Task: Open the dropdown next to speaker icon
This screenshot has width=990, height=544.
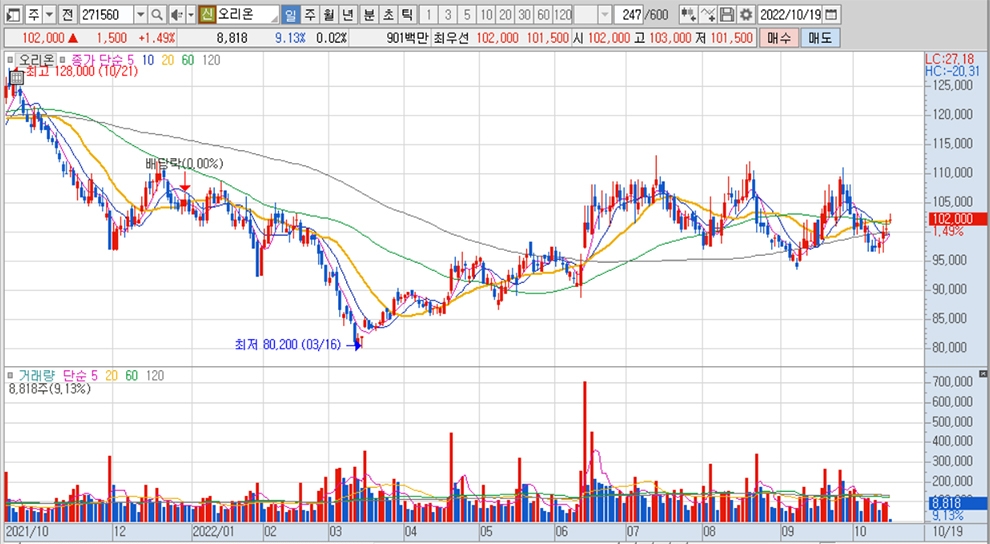Action: (189, 15)
